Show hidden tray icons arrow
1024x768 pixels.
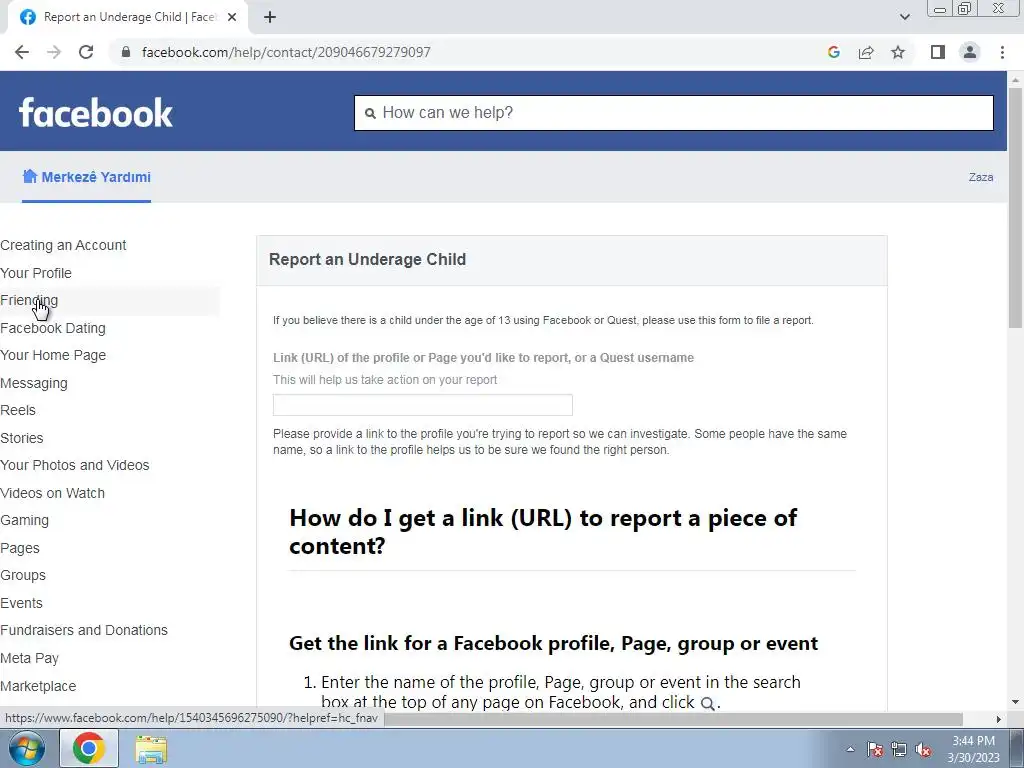coord(850,749)
